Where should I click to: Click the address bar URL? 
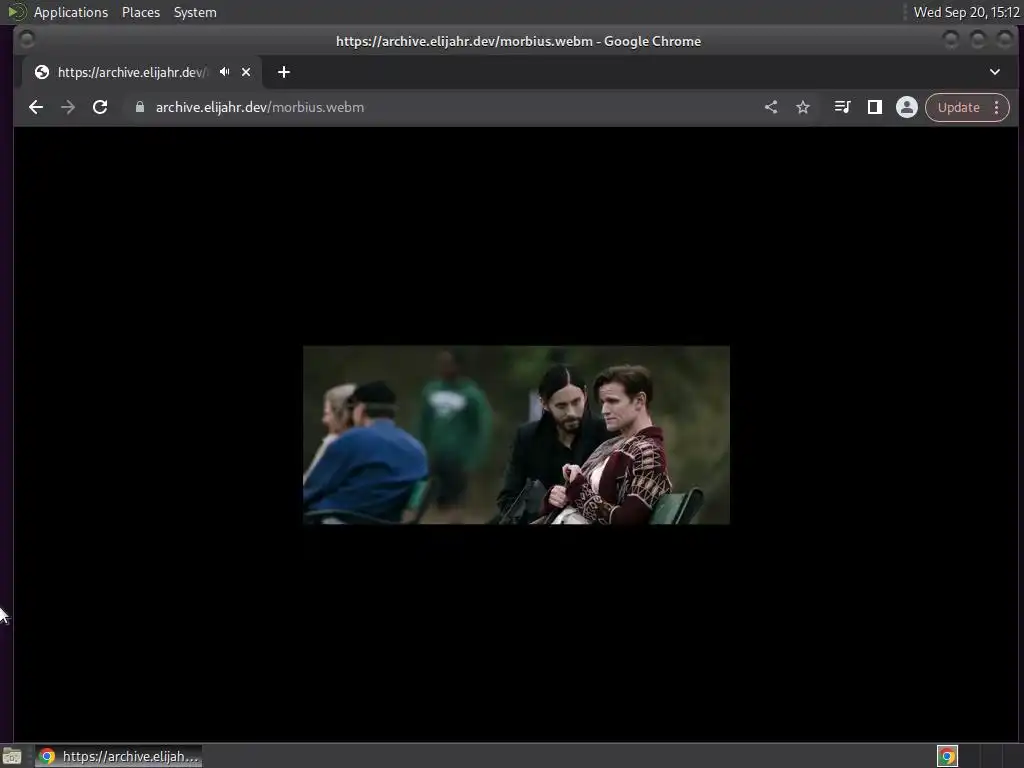(260, 107)
